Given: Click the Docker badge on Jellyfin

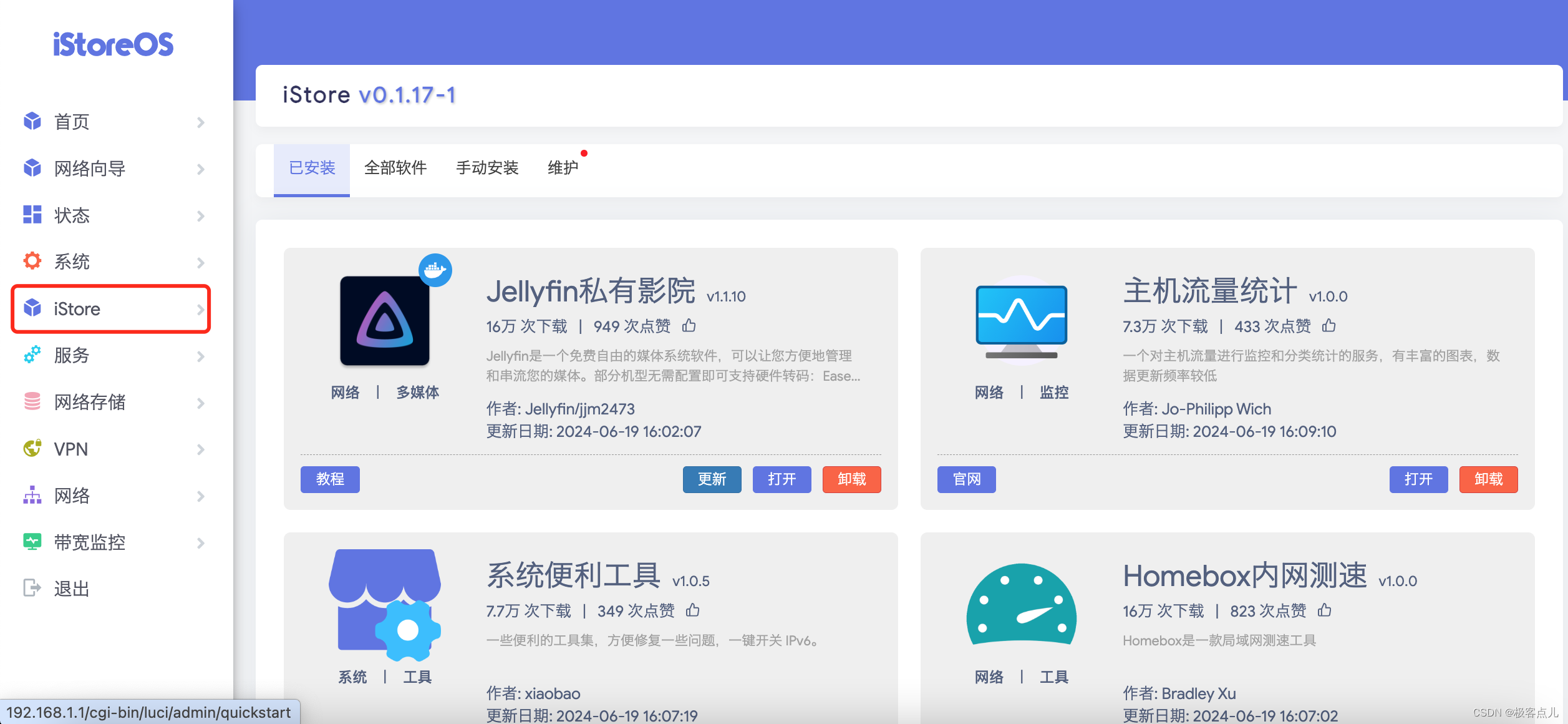Looking at the screenshot, I should tap(435, 270).
